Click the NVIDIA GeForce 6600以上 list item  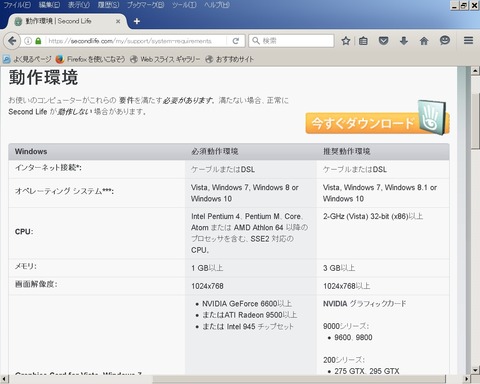point(247,304)
